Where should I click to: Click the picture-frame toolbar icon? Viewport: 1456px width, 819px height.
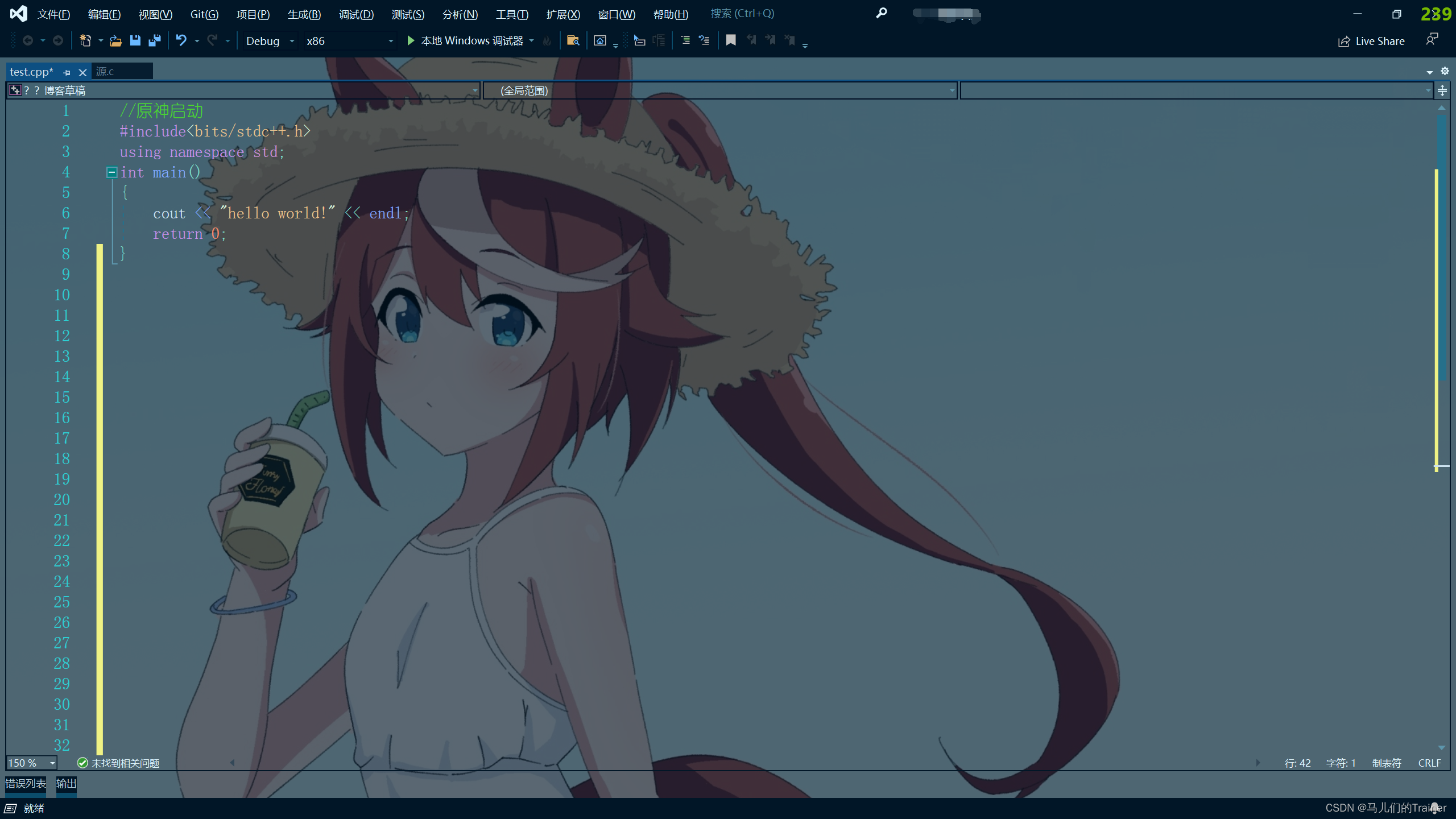(x=600, y=40)
